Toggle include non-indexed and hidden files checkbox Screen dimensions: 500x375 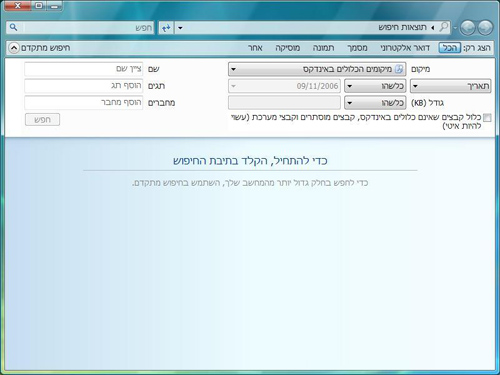[x=487, y=118]
